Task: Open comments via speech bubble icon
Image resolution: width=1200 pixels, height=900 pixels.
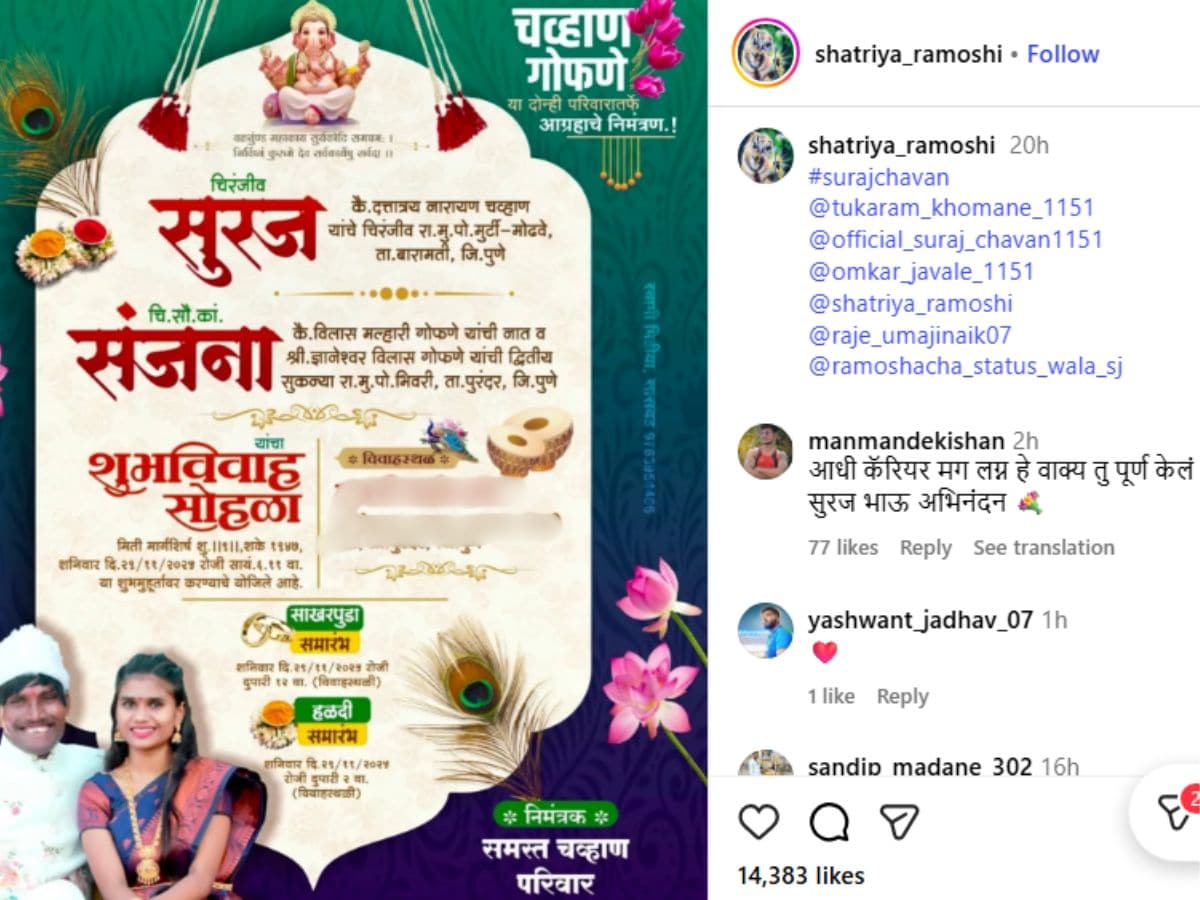Action: [829, 822]
